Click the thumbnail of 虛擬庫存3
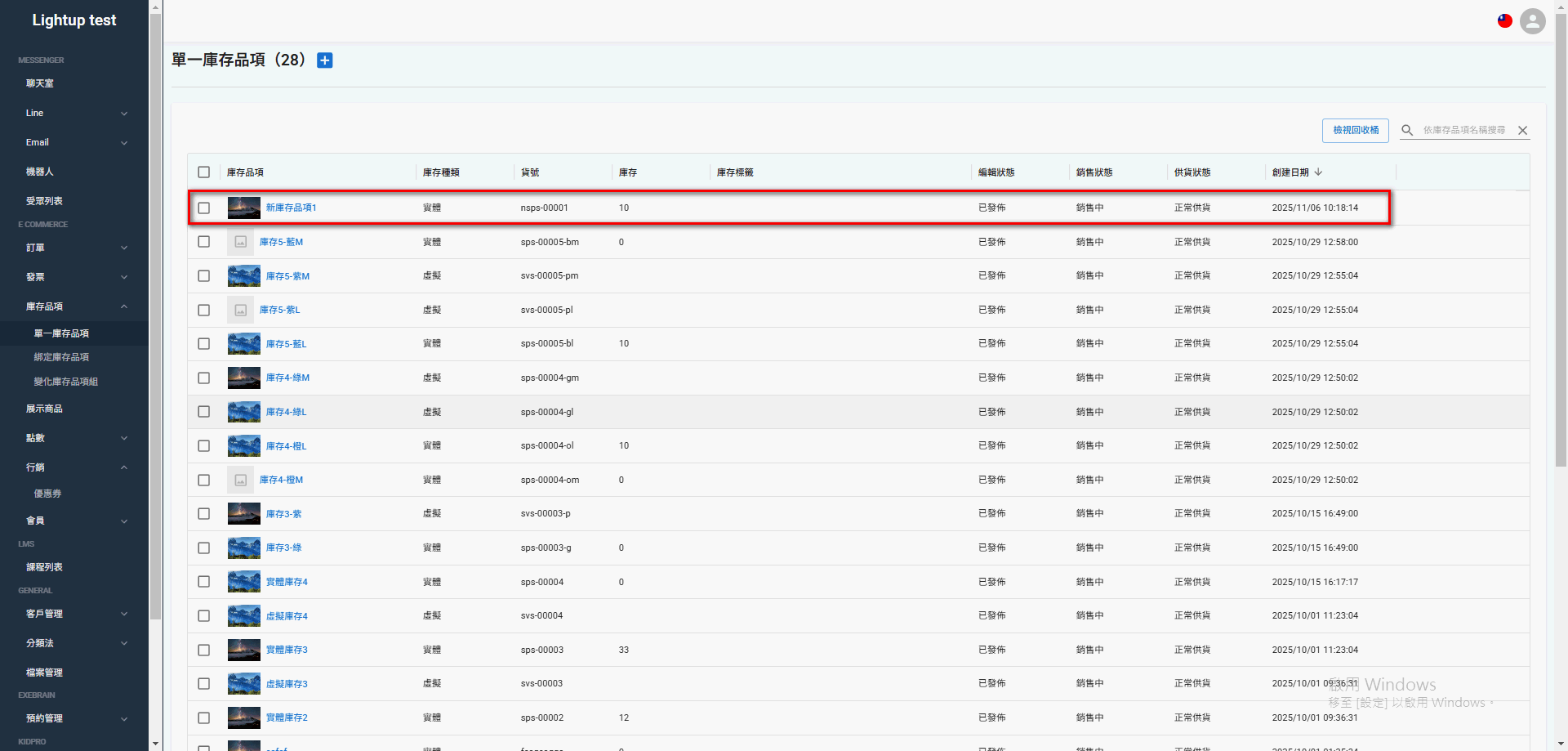Image resolution: width=1568 pixels, height=751 pixels. [x=244, y=684]
